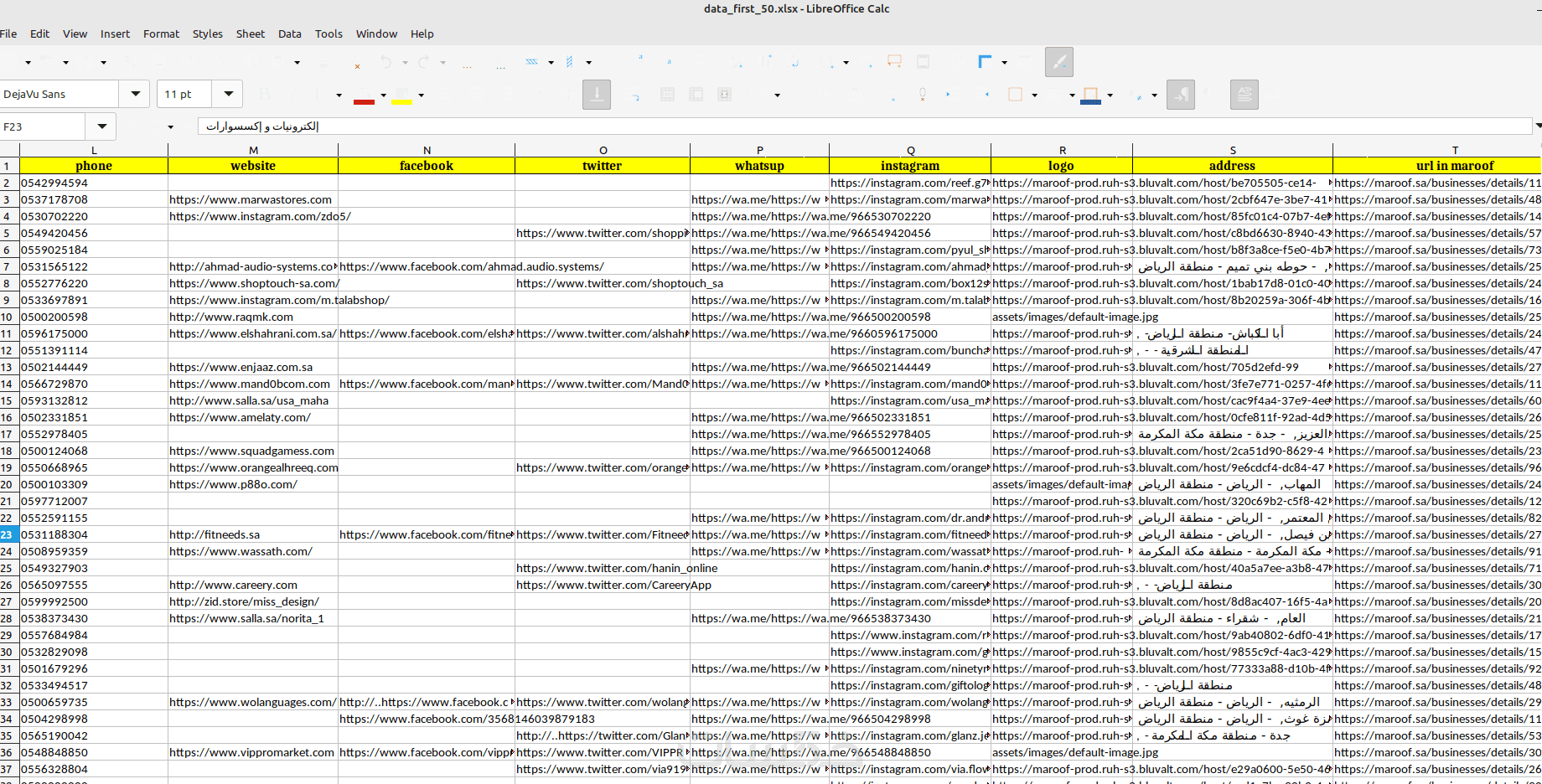Select row 10 header
The image size is (1542, 784).
[x=9, y=317]
